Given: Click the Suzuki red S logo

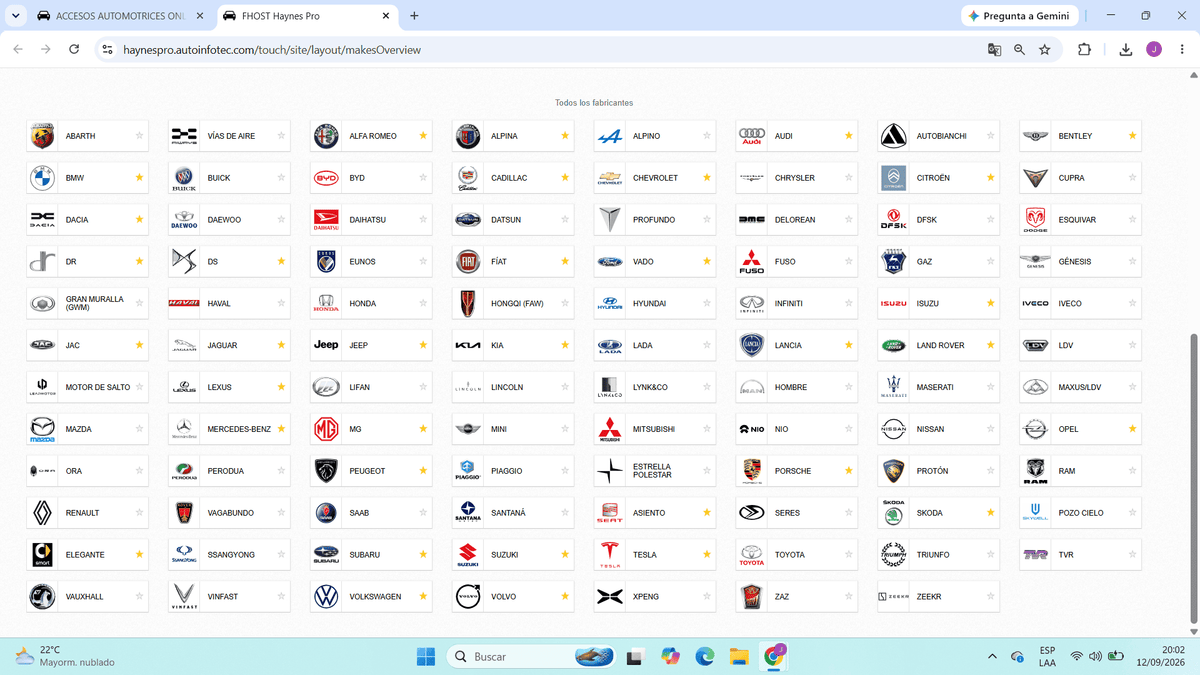Looking at the screenshot, I should (468, 555).
